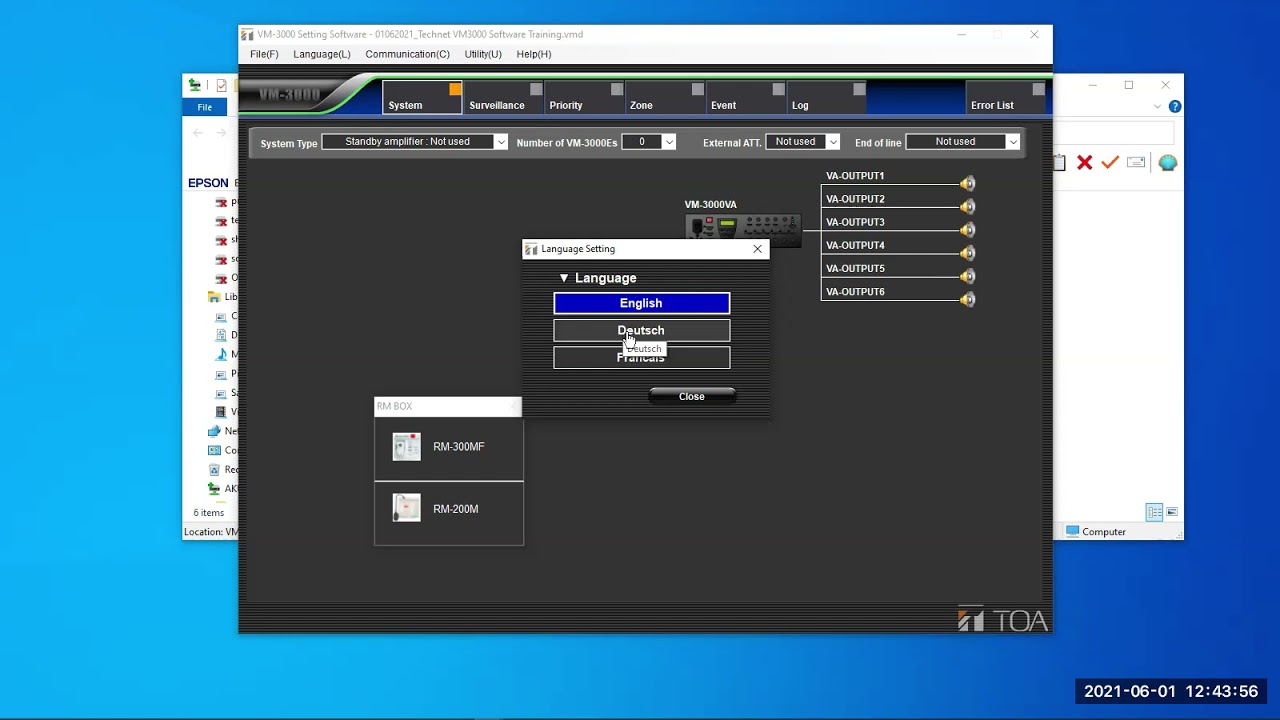
Task: Open the File(F) menu
Action: pos(264,54)
